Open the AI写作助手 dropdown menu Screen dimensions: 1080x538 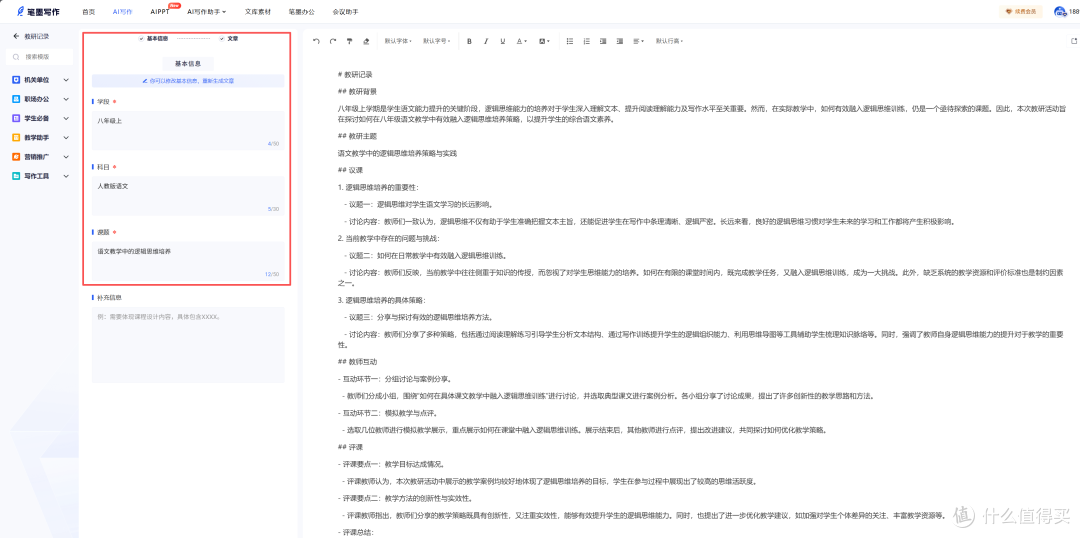[207, 12]
